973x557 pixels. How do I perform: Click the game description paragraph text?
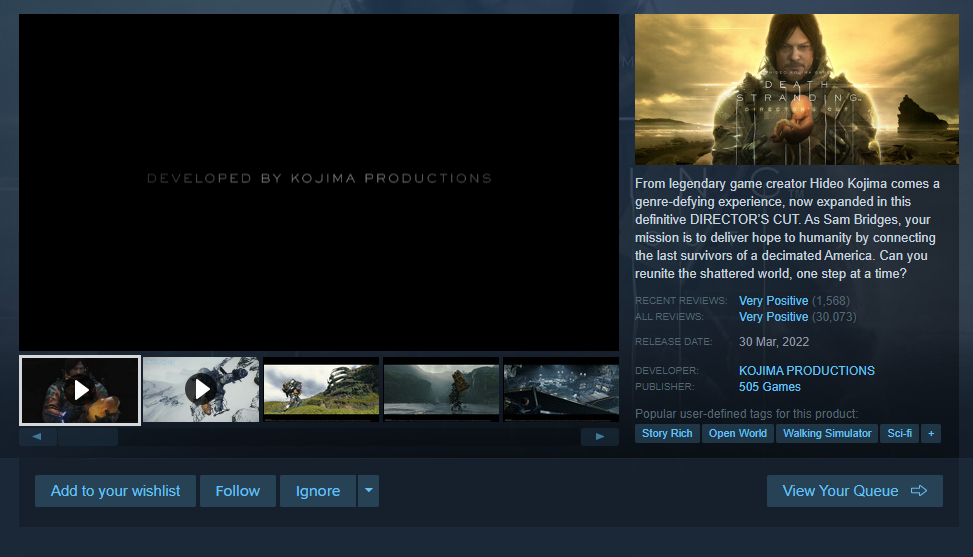[x=787, y=229]
